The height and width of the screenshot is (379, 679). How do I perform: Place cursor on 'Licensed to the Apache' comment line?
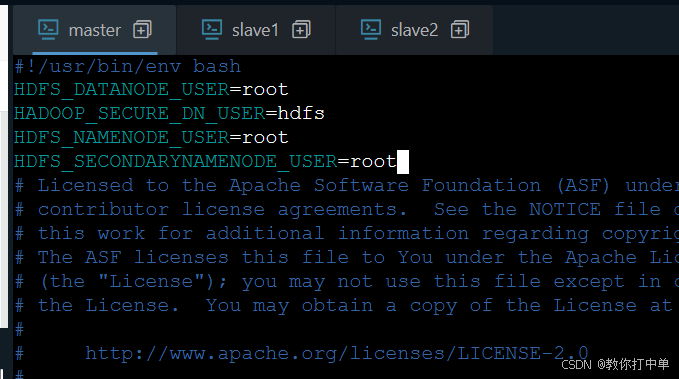pos(346,186)
